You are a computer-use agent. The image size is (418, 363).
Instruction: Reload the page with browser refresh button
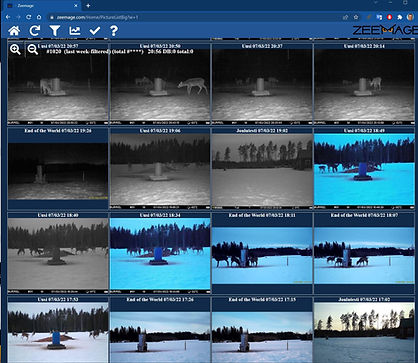tap(29, 17)
